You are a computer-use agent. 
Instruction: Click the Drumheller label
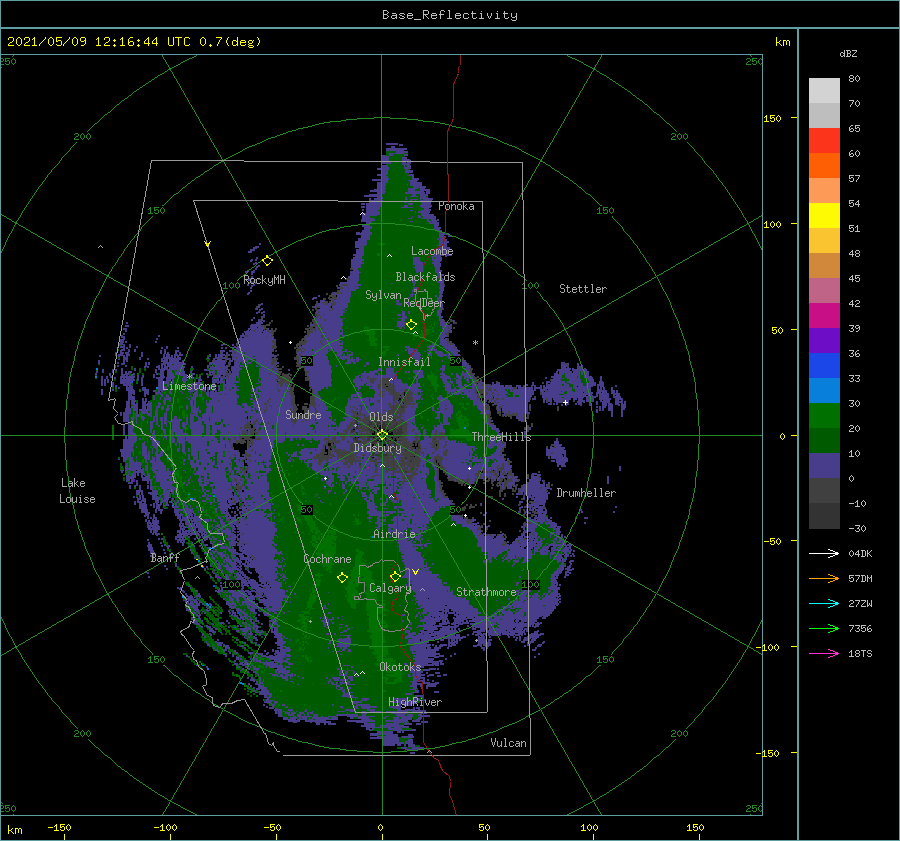(x=586, y=493)
